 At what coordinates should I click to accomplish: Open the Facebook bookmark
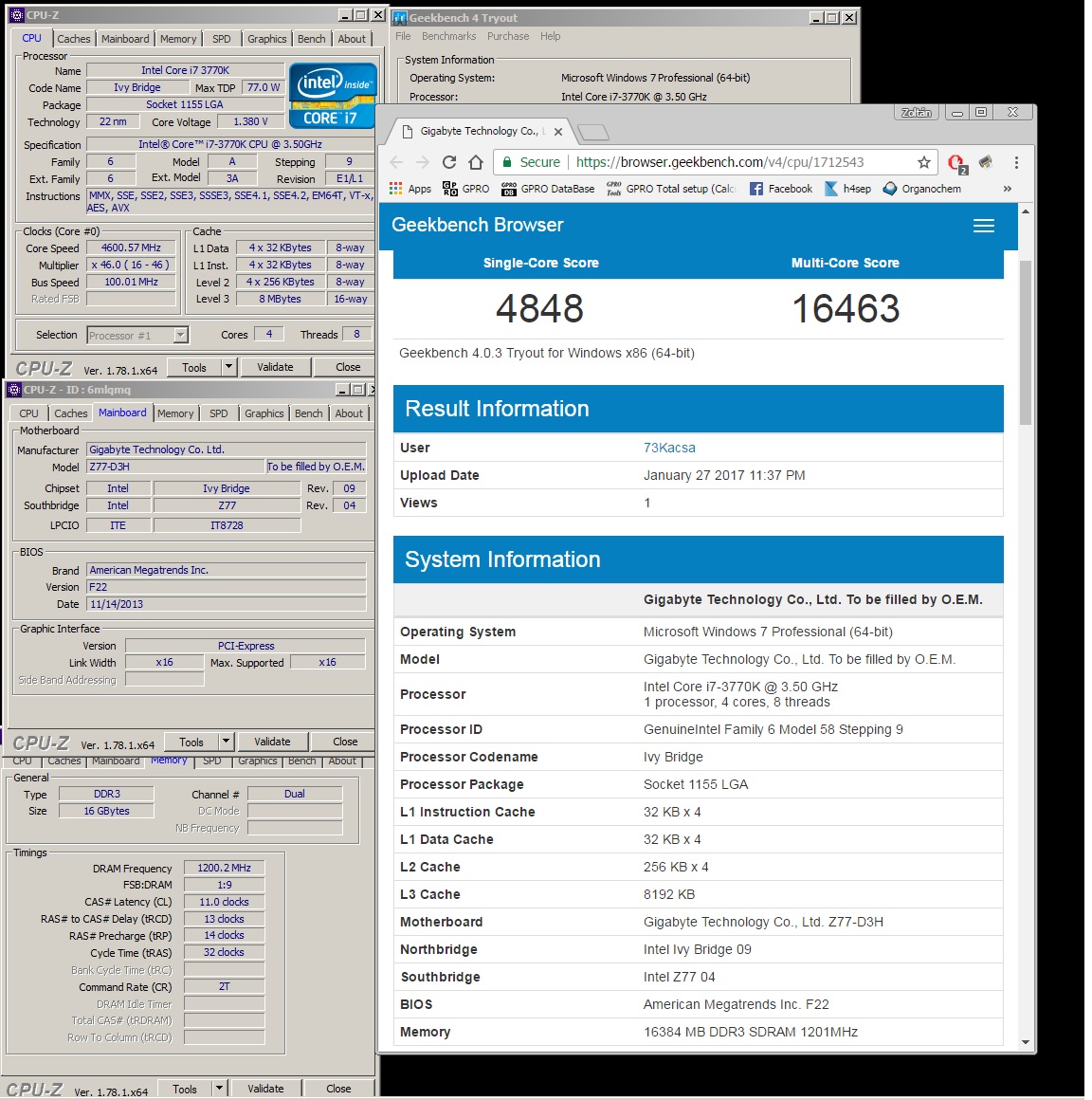pyautogui.click(x=780, y=189)
